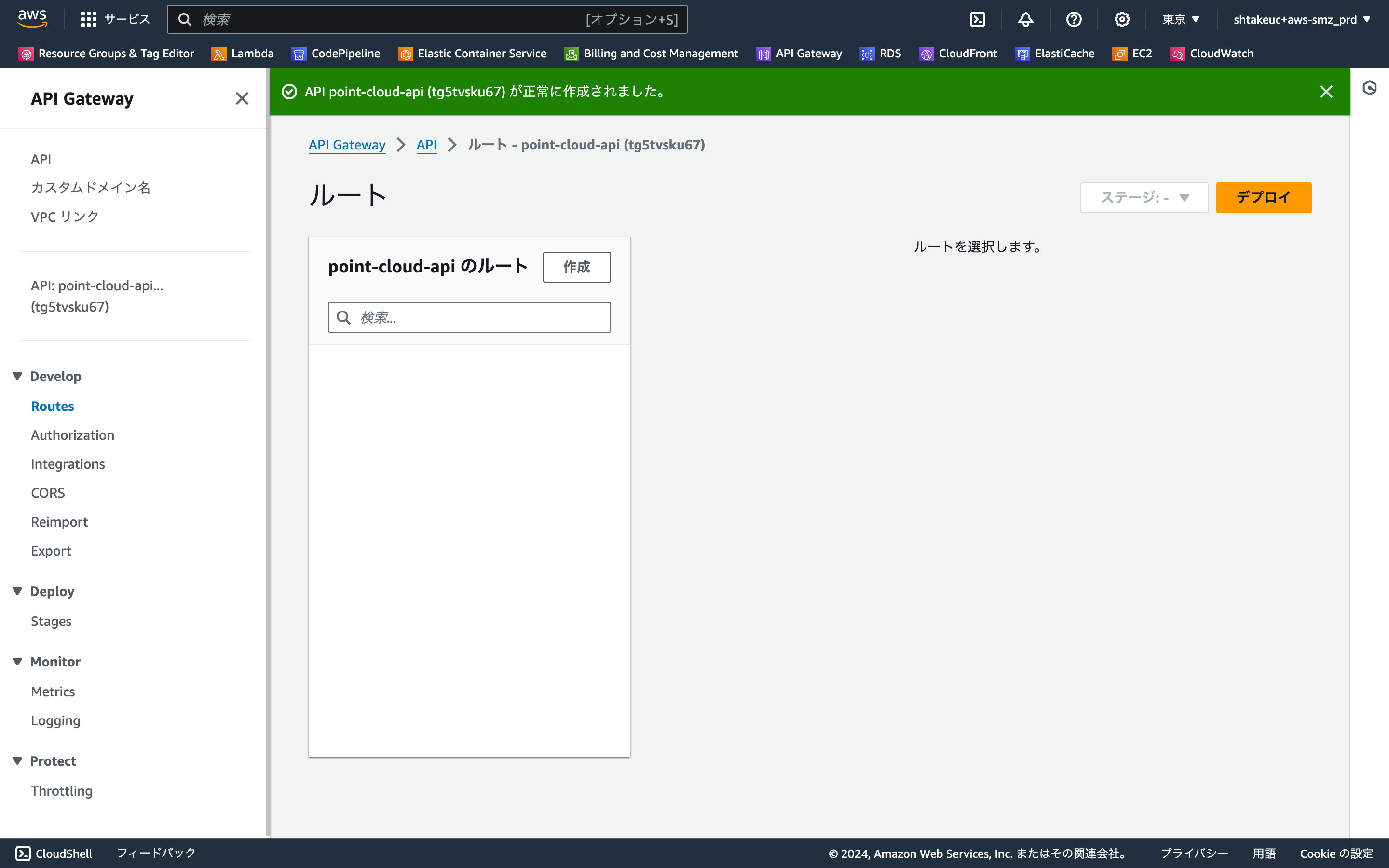Dismiss the green success notification banner
This screenshot has height=868, width=1389.
(x=1326, y=92)
